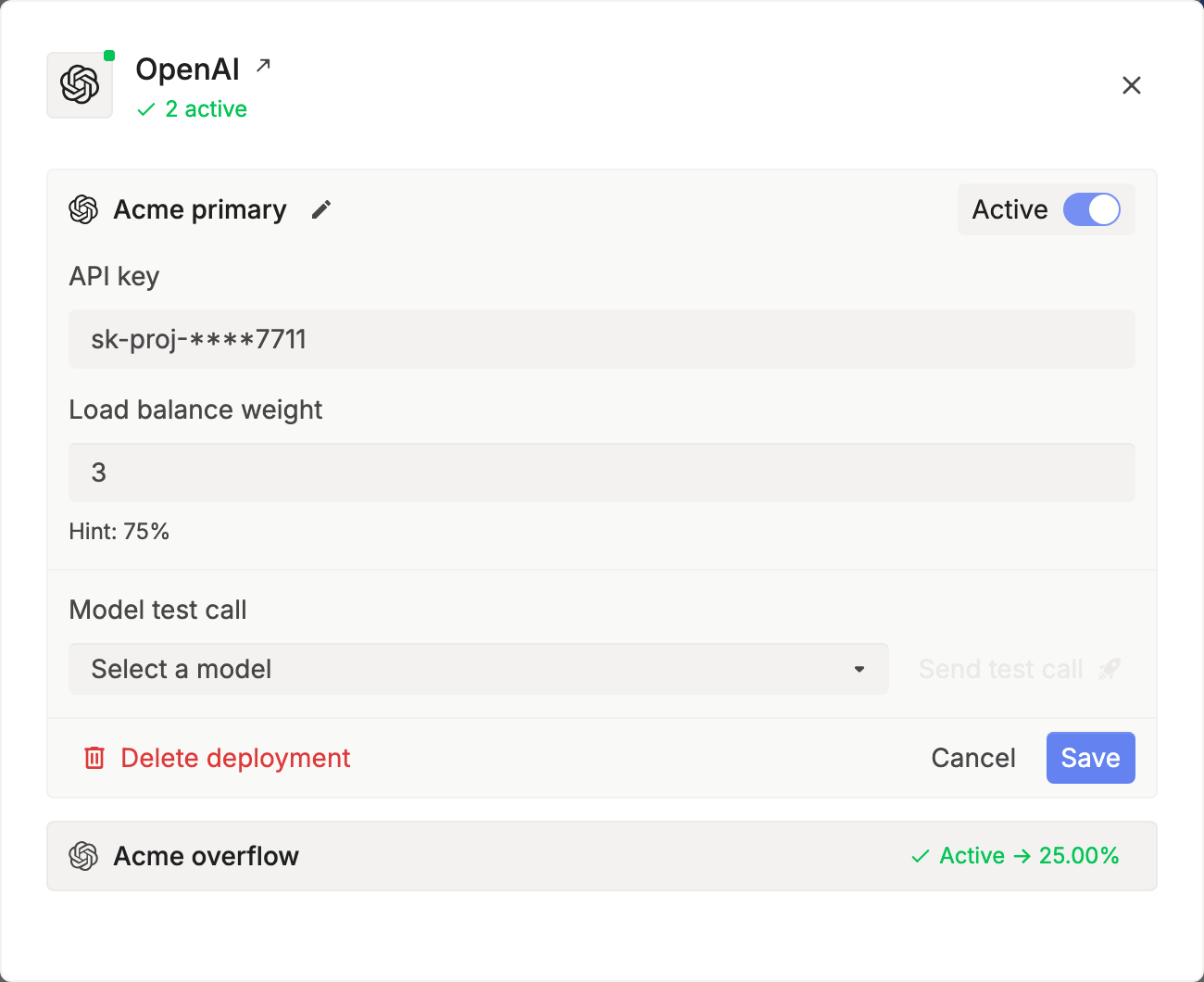Click the pencil icon to rename Acme primary
This screenshot has height=982, width=1204.
(x=321, y=210)
